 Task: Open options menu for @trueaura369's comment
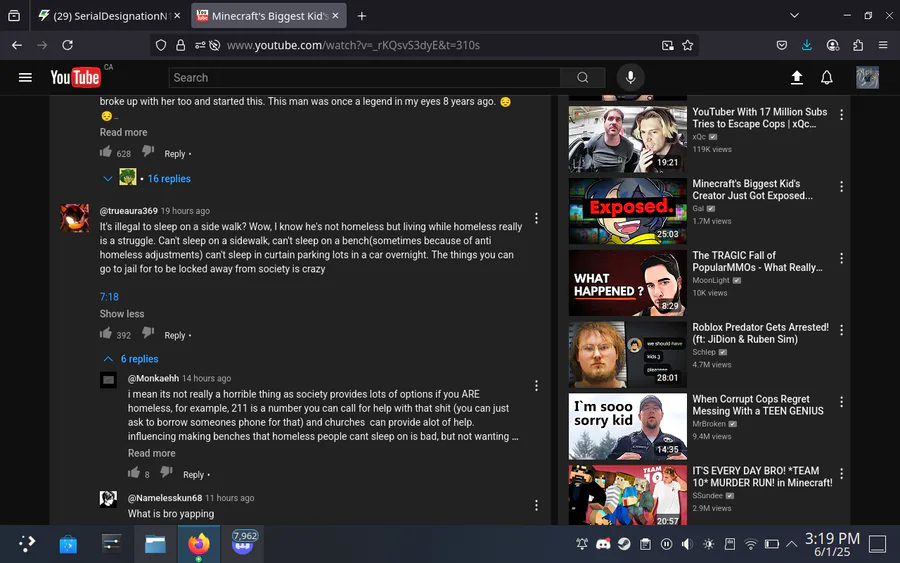(x=536, y=218)
